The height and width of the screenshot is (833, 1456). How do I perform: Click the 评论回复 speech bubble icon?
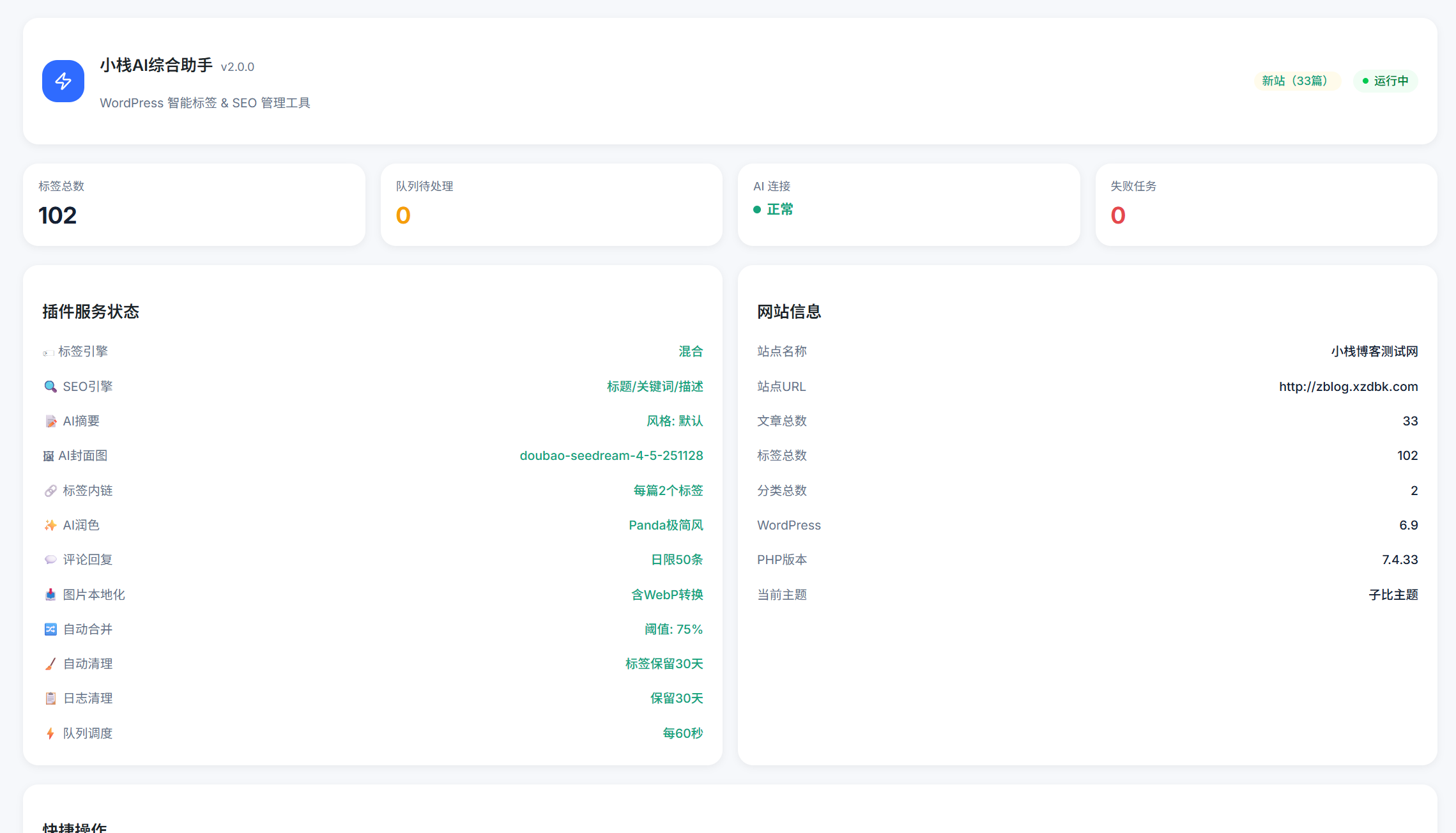[50, 560]
